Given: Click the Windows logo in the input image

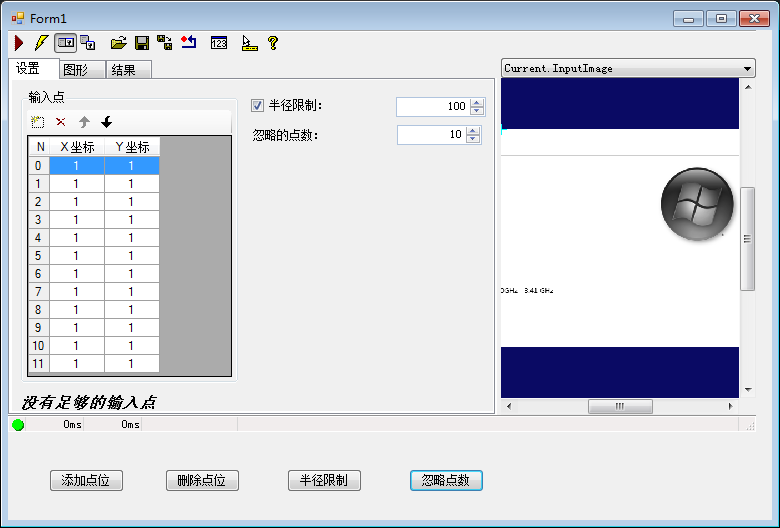Looking at the screenshot, I should [x=697, y=204].
